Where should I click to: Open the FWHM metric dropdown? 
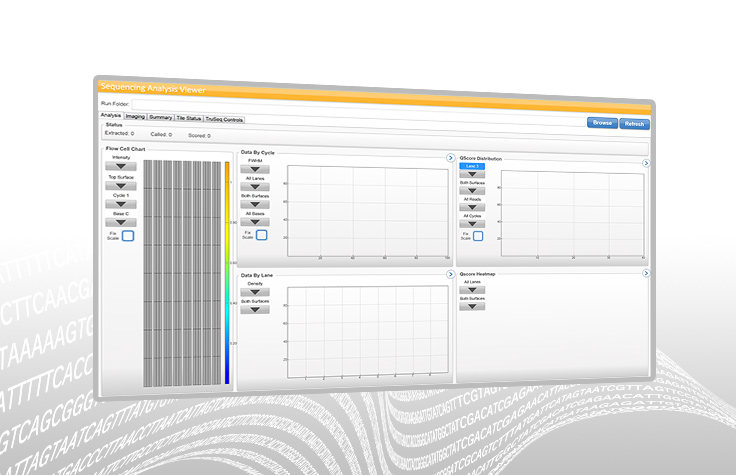(x=254, y=169)
